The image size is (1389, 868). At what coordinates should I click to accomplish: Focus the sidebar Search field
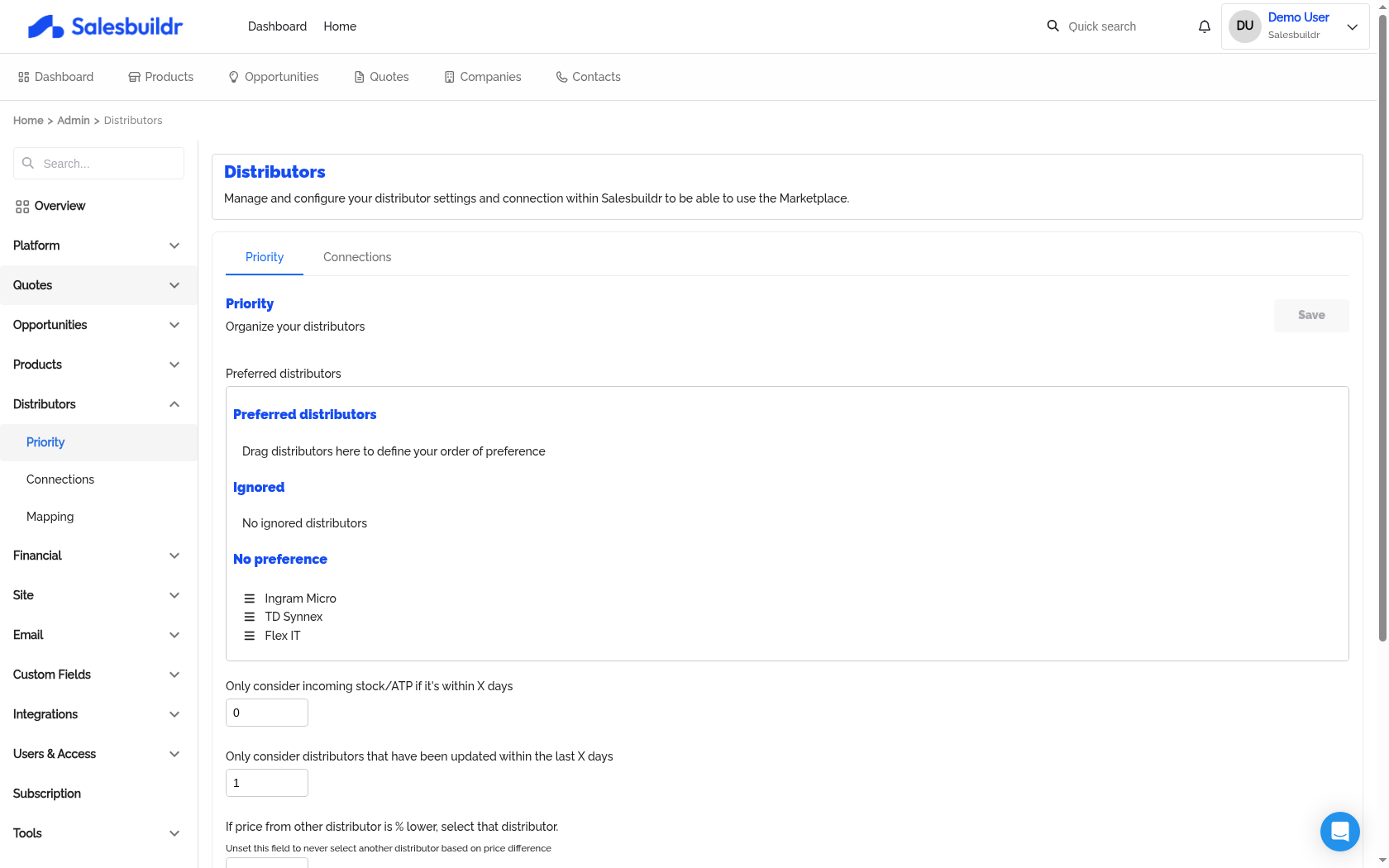(x=98, y=164)
